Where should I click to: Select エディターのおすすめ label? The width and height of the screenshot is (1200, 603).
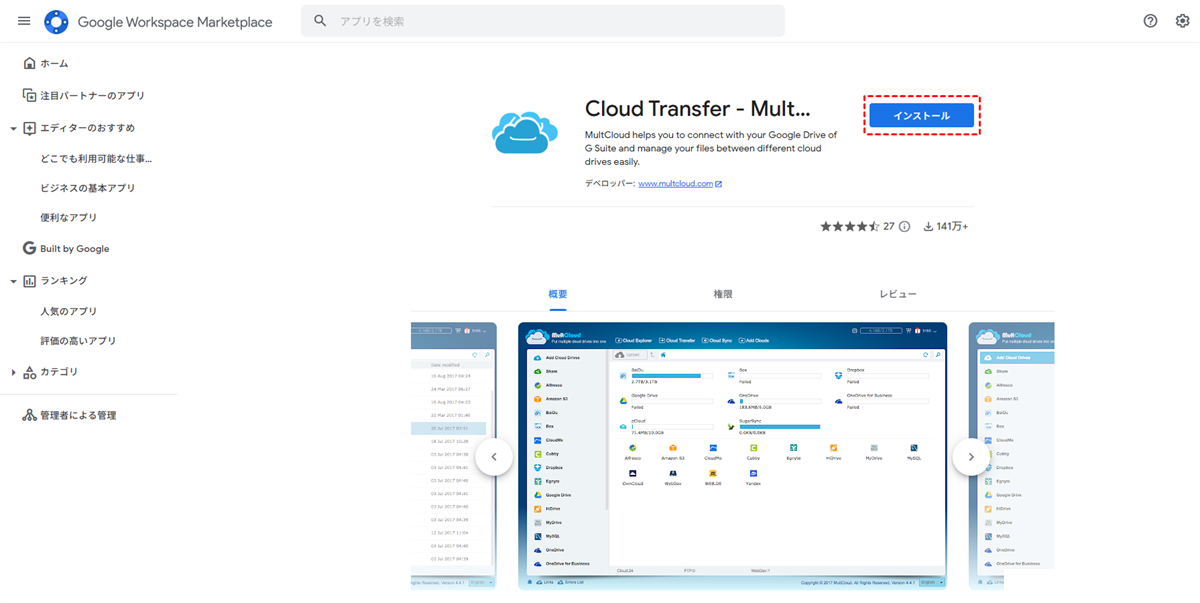pos(87,128)
